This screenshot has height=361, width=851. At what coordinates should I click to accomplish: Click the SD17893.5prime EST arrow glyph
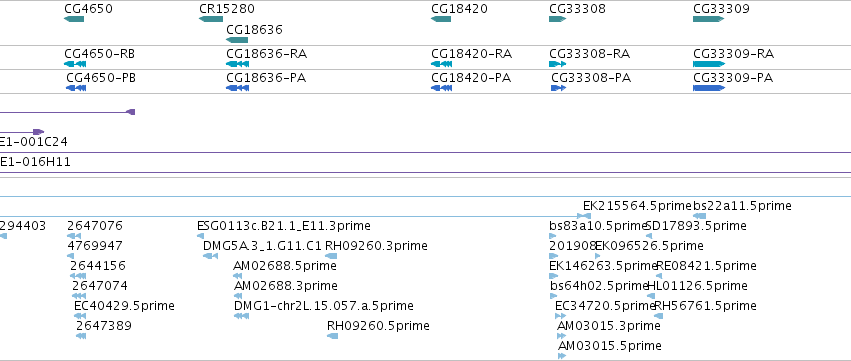click(x=649, y=236)
